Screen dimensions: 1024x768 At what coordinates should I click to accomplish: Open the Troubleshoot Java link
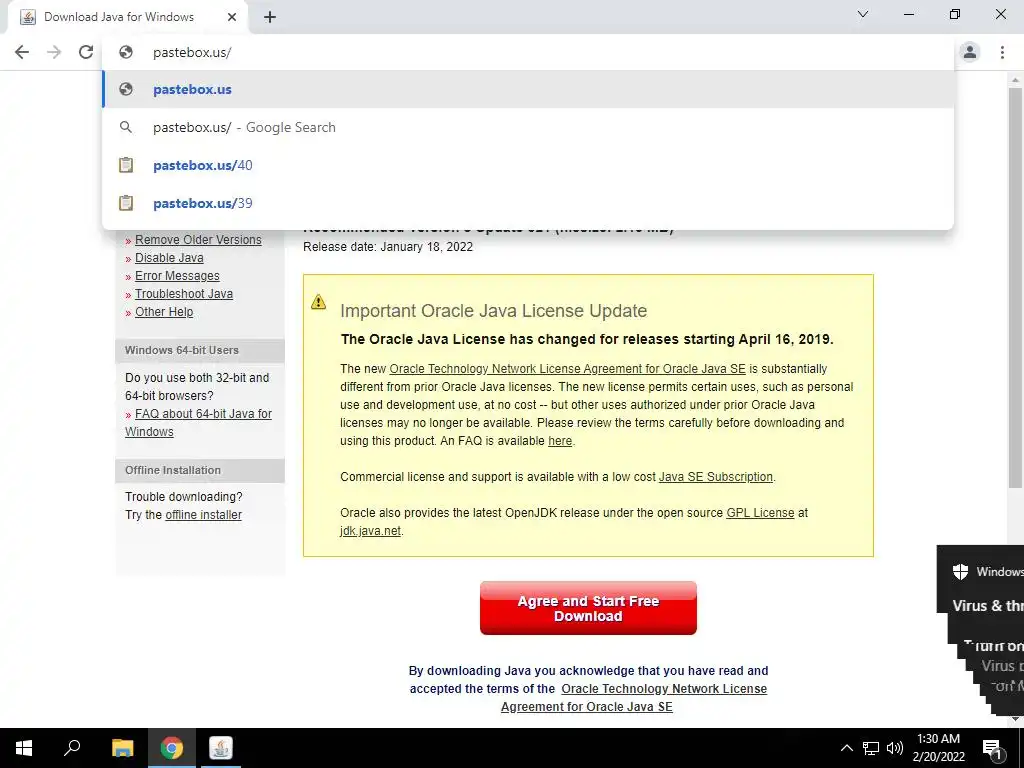(184, 294)
